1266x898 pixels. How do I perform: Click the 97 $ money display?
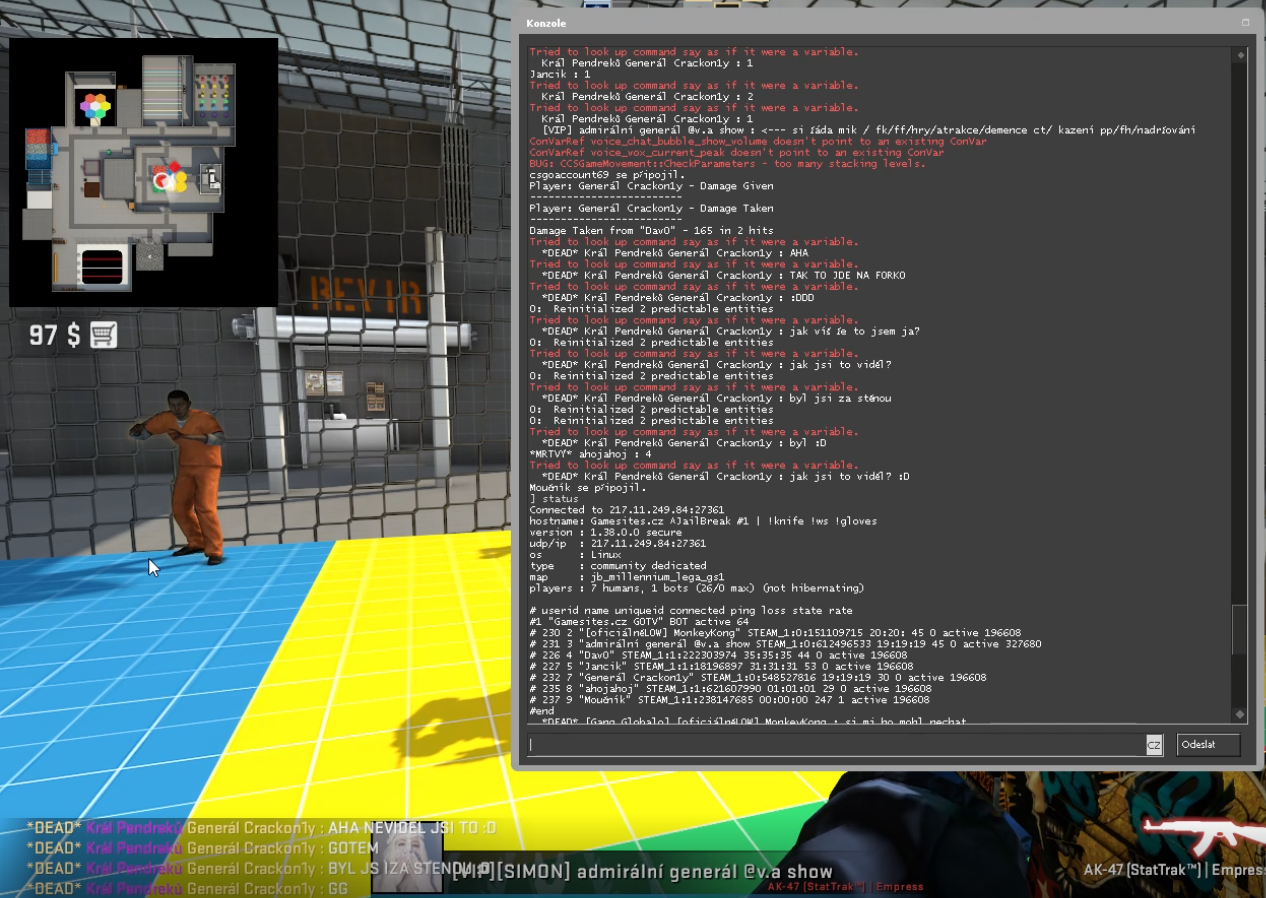[x=54, y=335]
